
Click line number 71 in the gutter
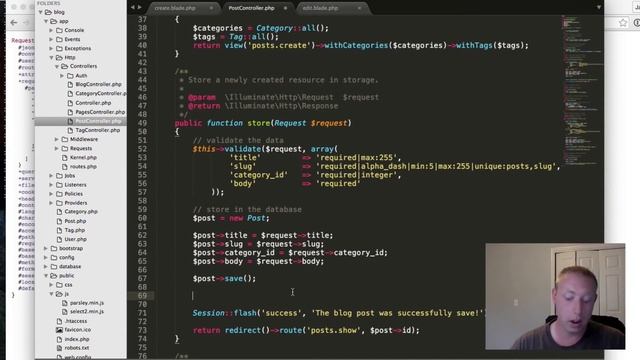142,313
